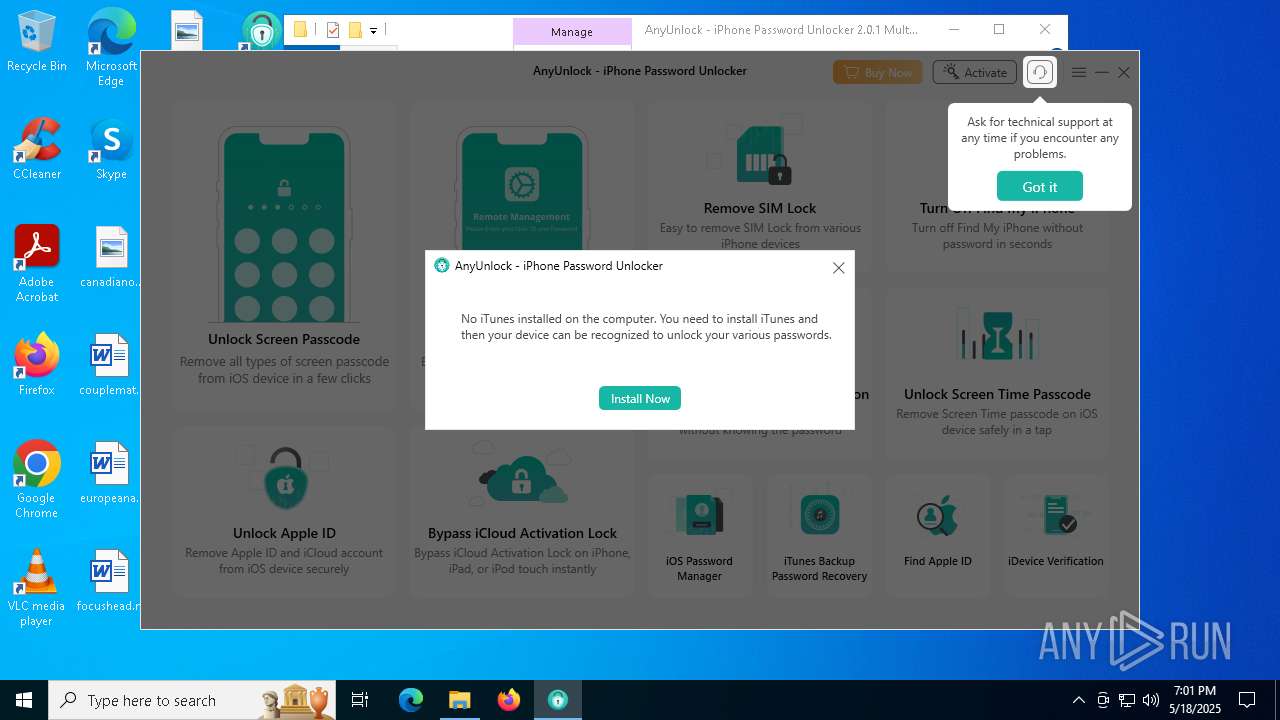Click the Activate button
1280x720 pixels.
click(975, 72)
